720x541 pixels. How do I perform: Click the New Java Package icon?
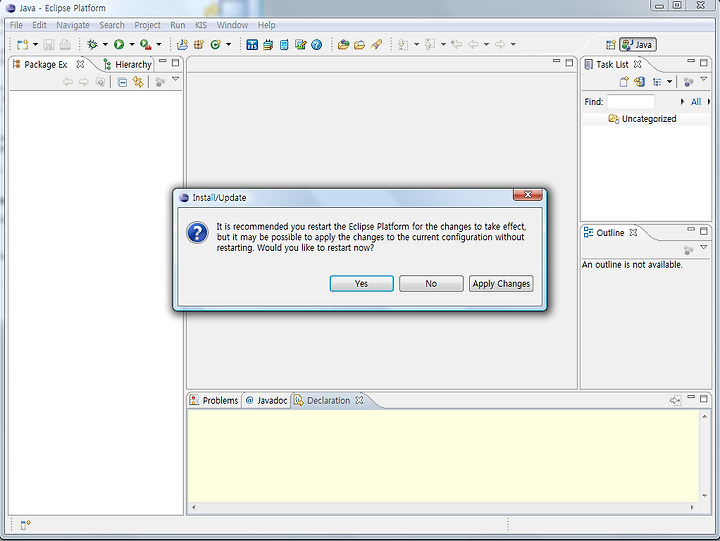[x=199, y=45]
